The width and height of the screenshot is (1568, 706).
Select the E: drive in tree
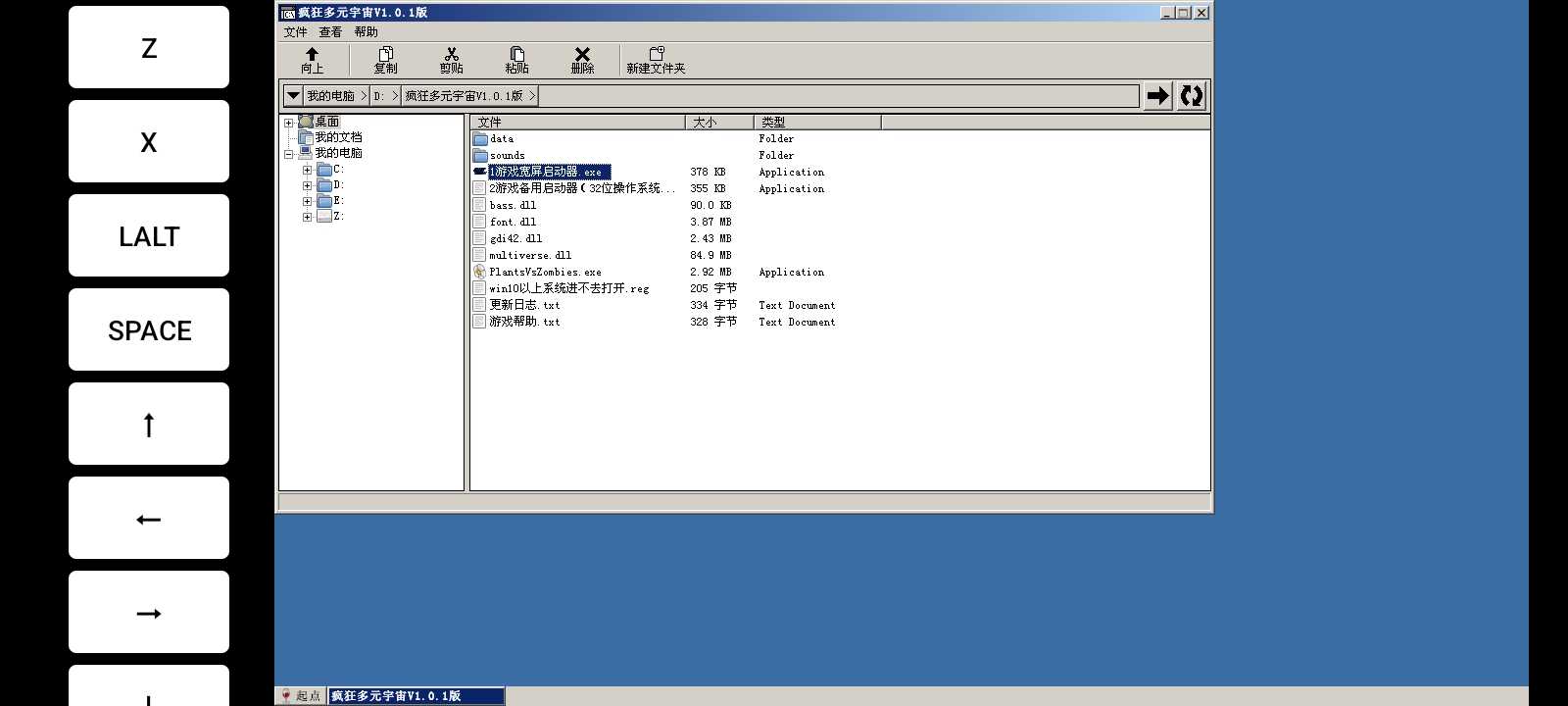(338, 200)
